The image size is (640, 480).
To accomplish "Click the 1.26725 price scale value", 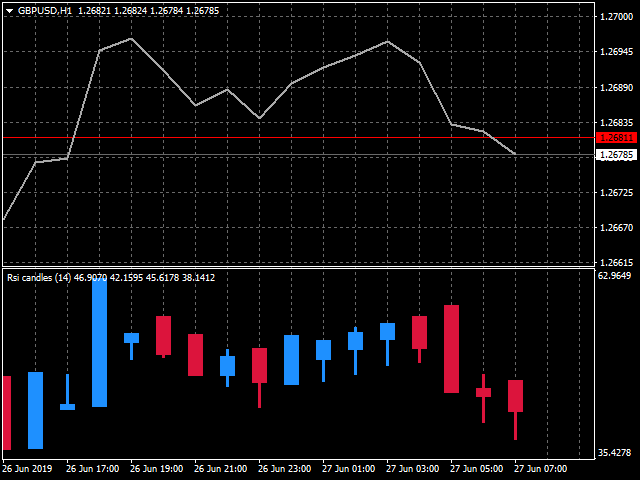I will click(616, 192).
